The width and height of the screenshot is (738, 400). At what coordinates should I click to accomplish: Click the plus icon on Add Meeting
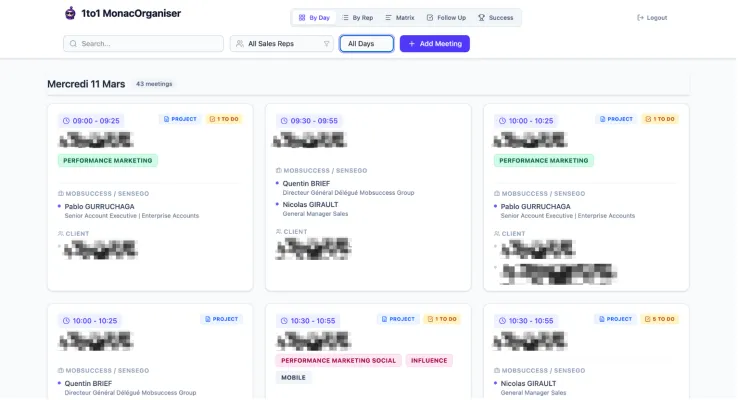(x=412, y=44)
